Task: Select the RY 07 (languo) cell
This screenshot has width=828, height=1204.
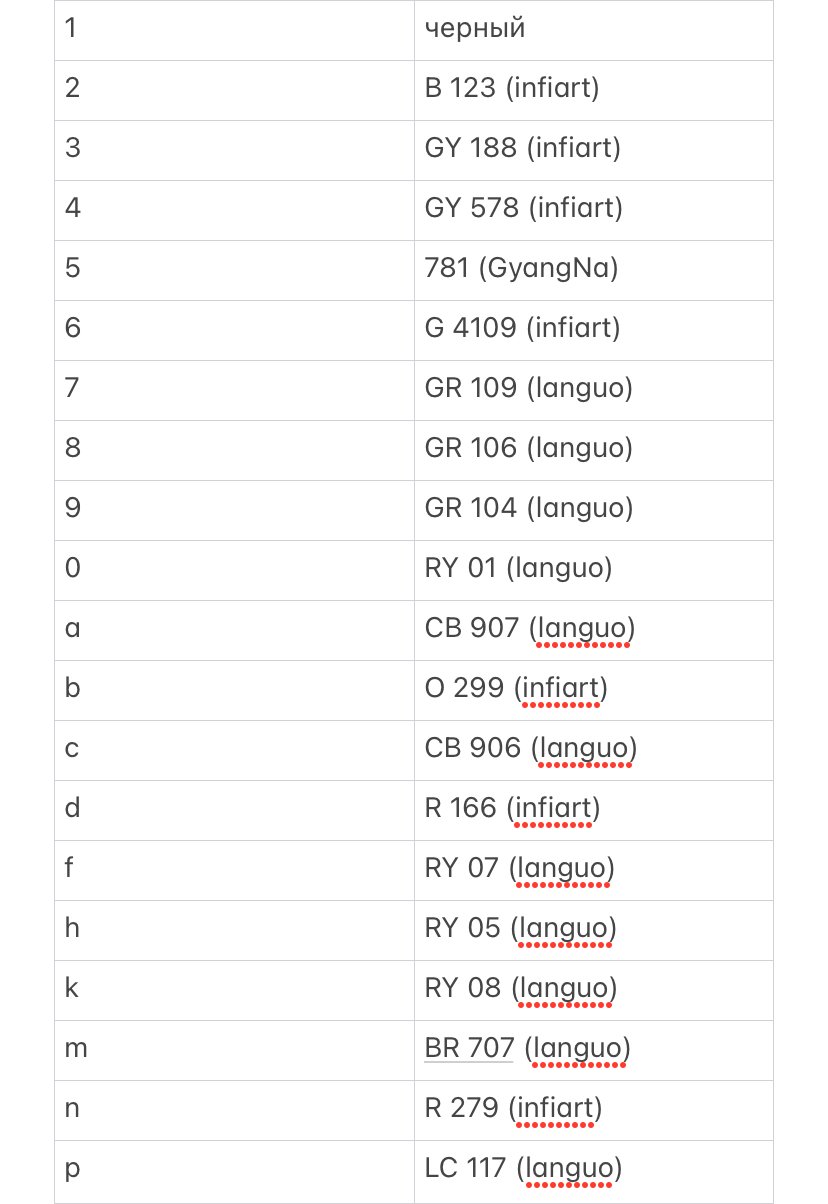Action: [593, 871]
